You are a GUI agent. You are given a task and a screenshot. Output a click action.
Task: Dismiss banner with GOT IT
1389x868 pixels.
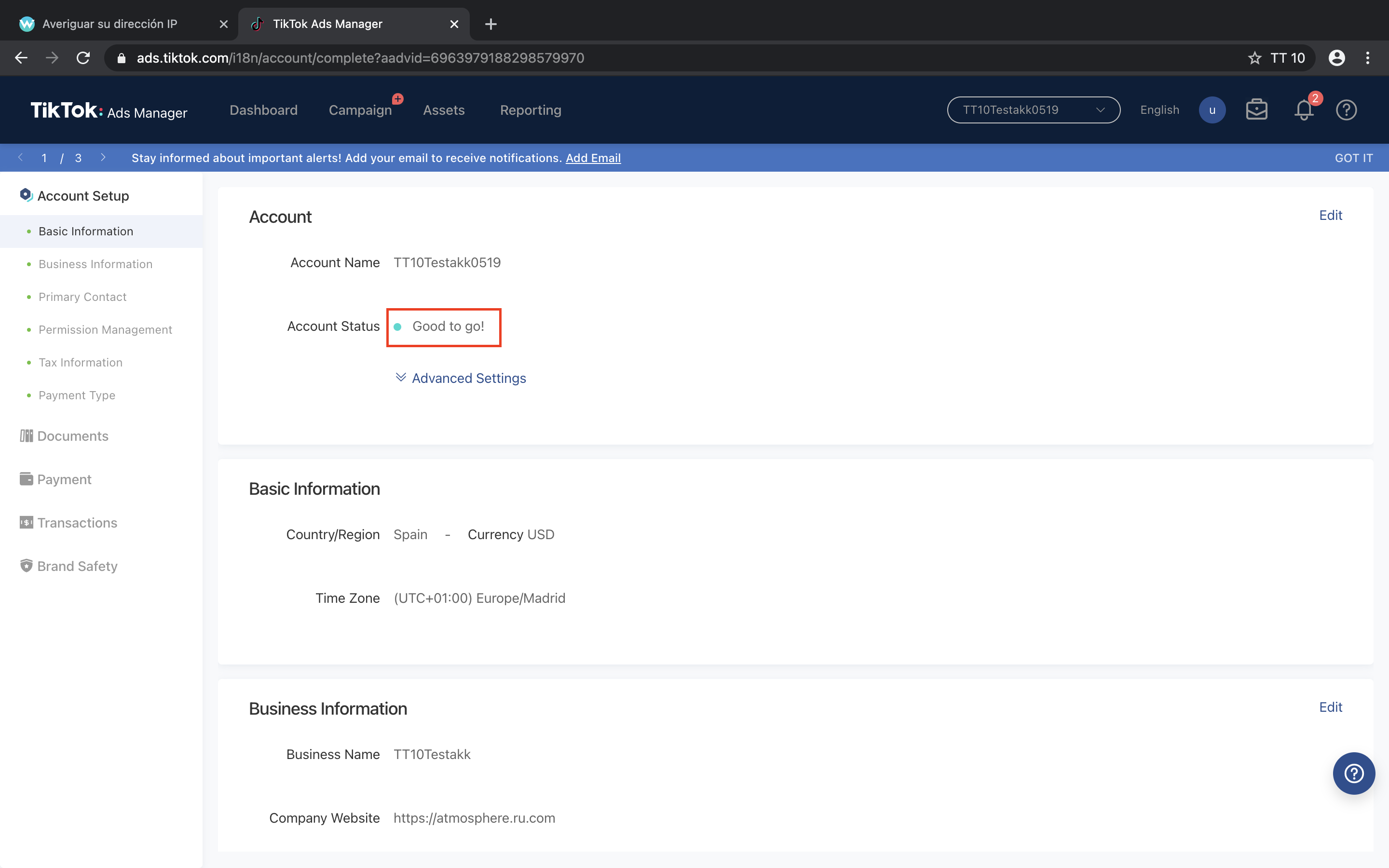[1353, 158]
